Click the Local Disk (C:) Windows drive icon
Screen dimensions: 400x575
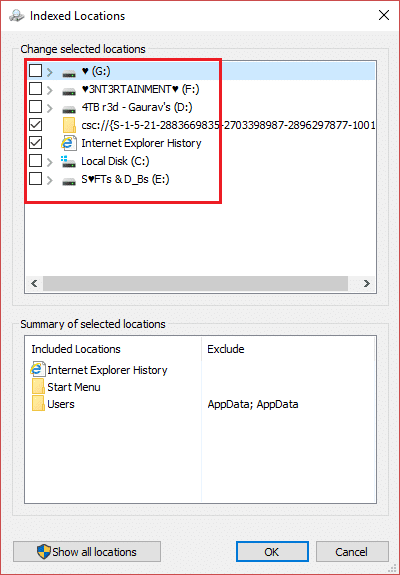coord(68,161)
